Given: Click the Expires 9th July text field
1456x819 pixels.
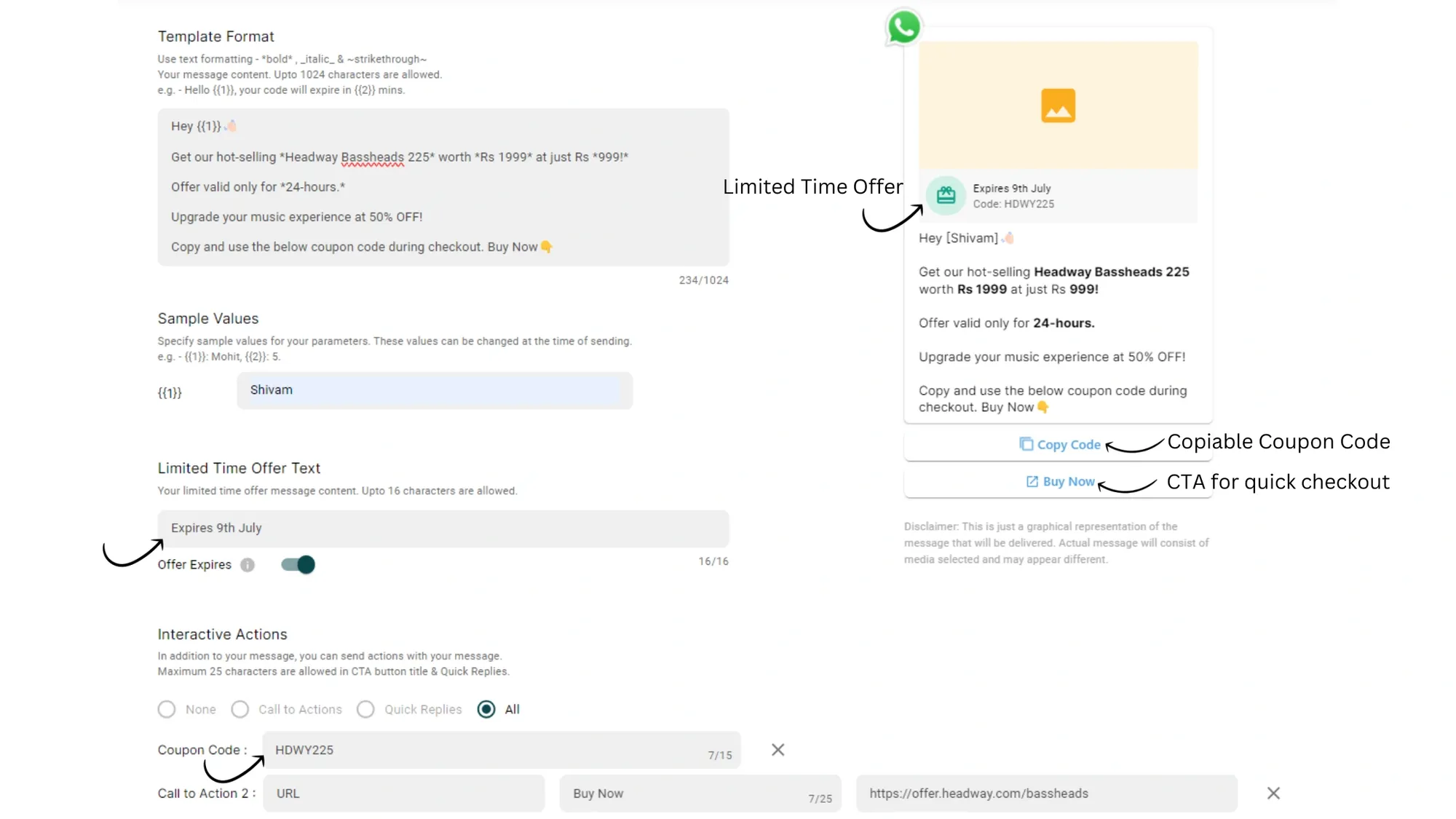Looking at the screenshot, I should [x=443, y=529].
